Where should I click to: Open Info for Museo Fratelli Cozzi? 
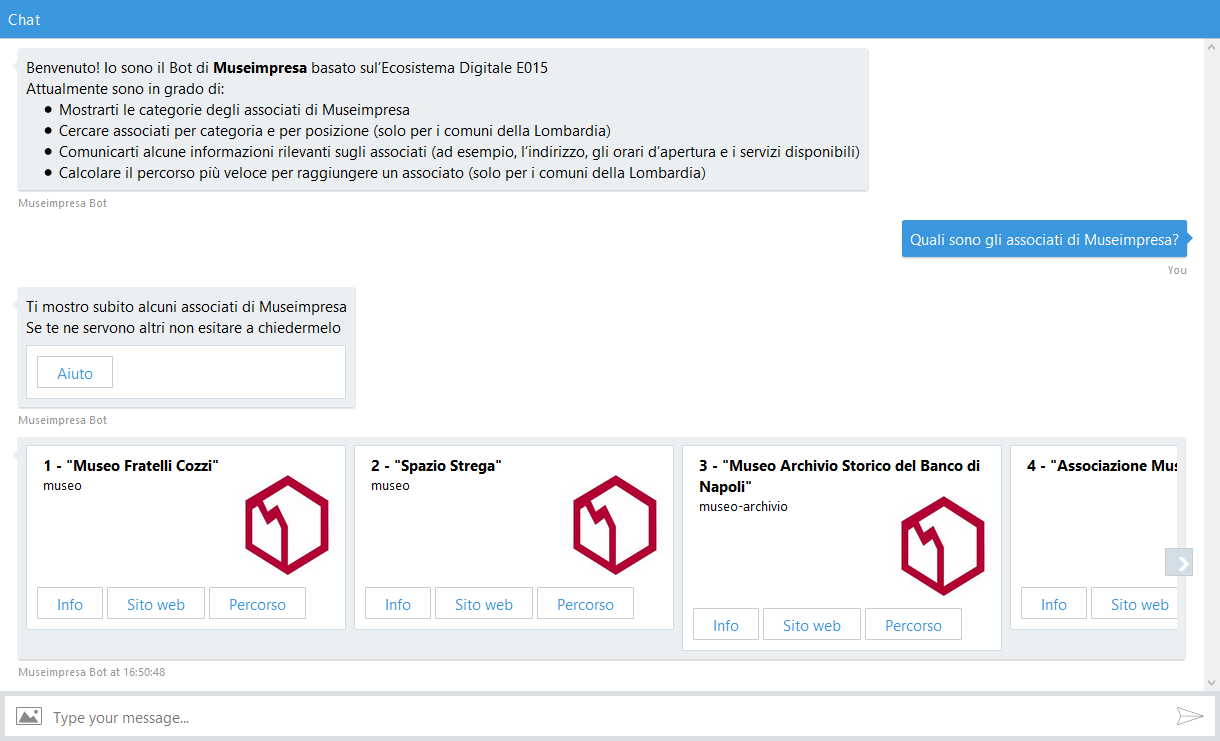pyautogui.click(x=70, y=604)
